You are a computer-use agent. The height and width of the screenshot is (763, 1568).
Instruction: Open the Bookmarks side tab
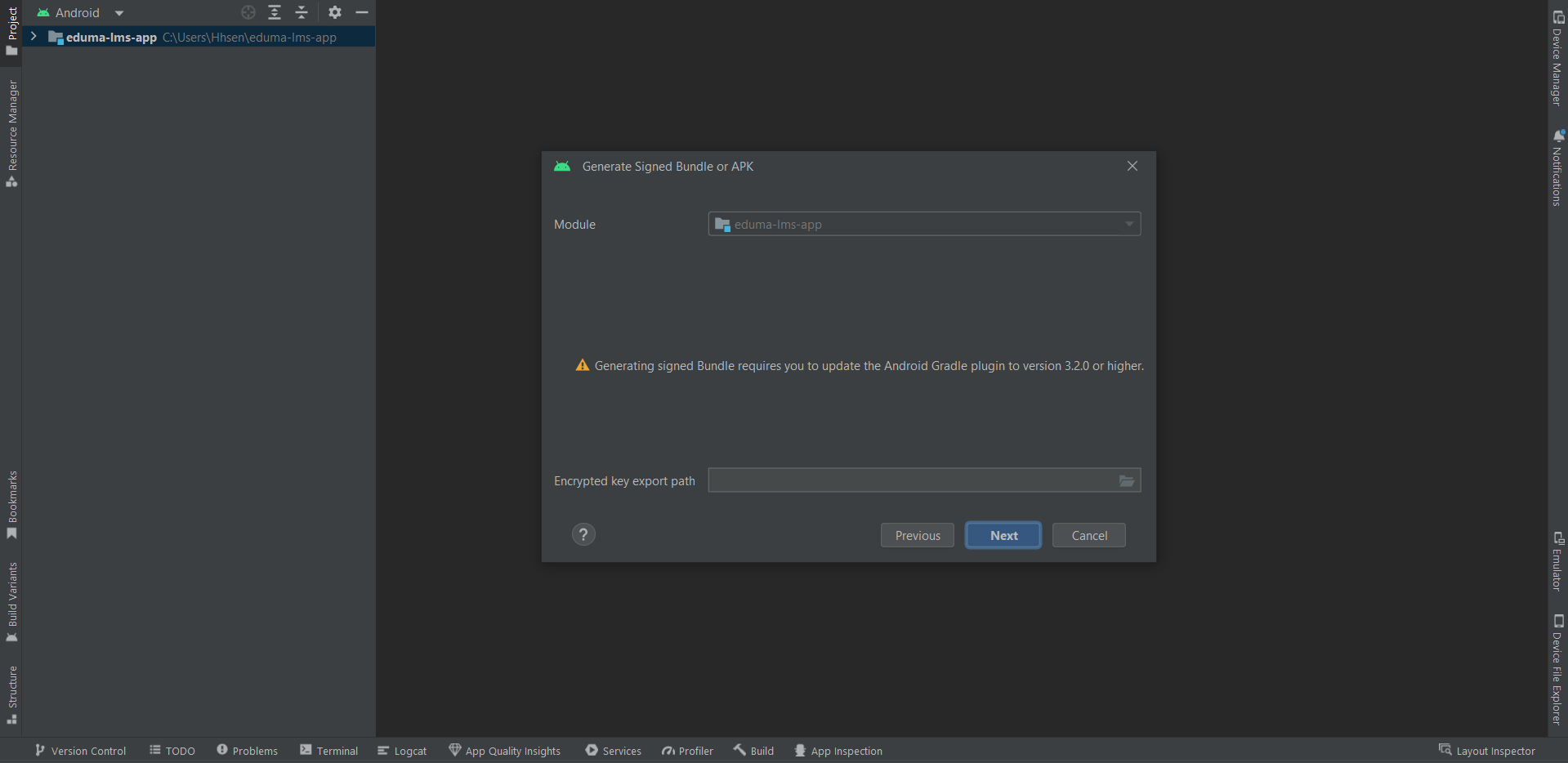pyautogui.click(x=11, y=505)
